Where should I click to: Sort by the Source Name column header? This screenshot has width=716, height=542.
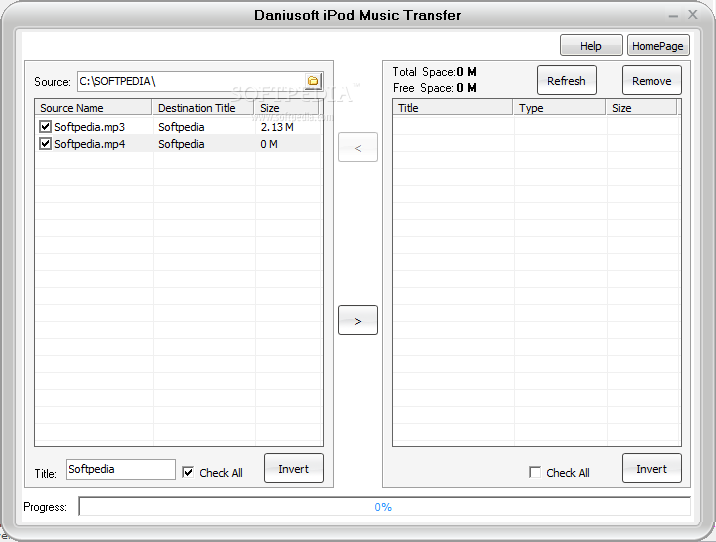click(x=93, y=108)
